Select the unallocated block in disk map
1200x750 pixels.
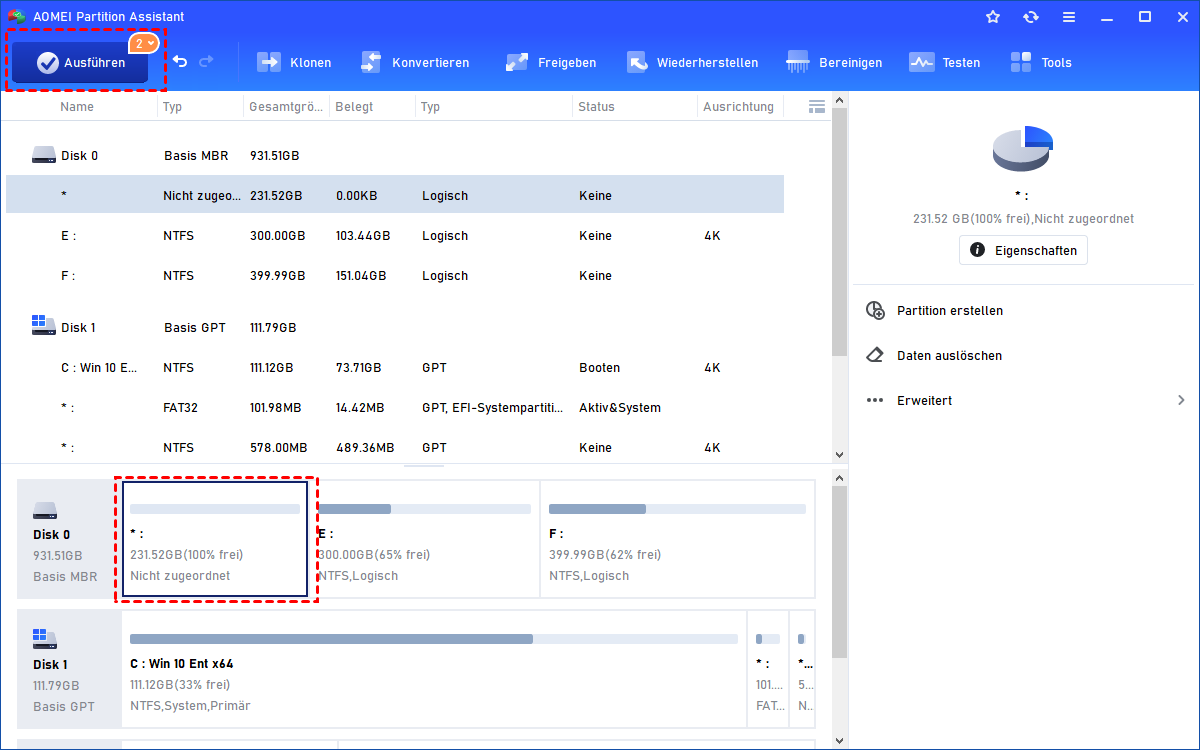pos(215,540)
